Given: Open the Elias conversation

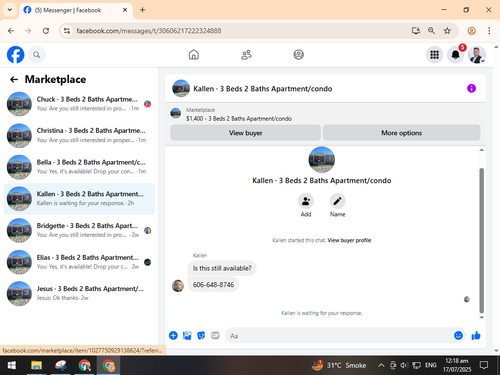Looking at the screenshot, I should point(79,262).
